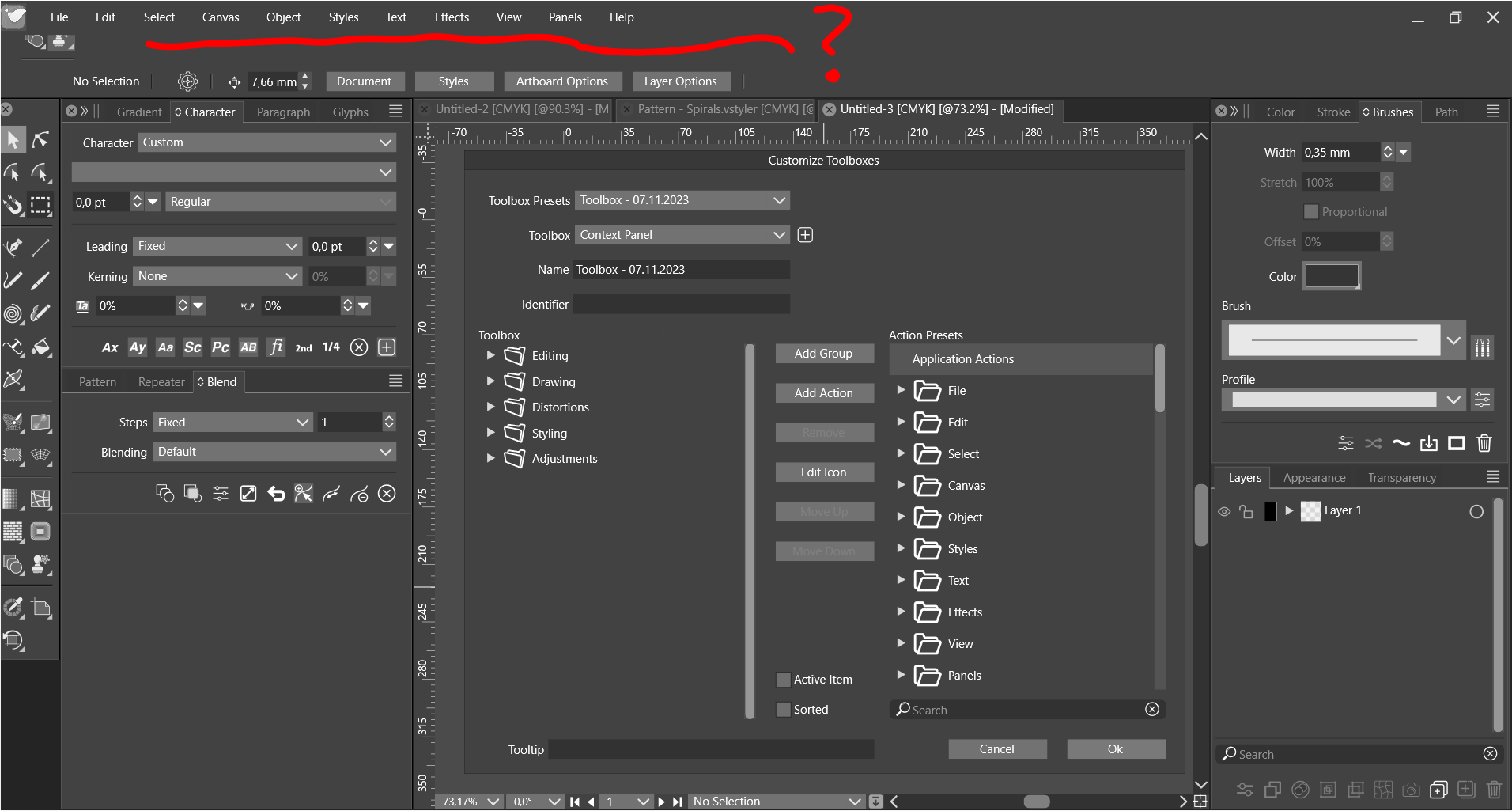Viewport: 1512px width, 811px height.
Task: Open the Toolbox Presets dropdown
Action: point(682,200)
